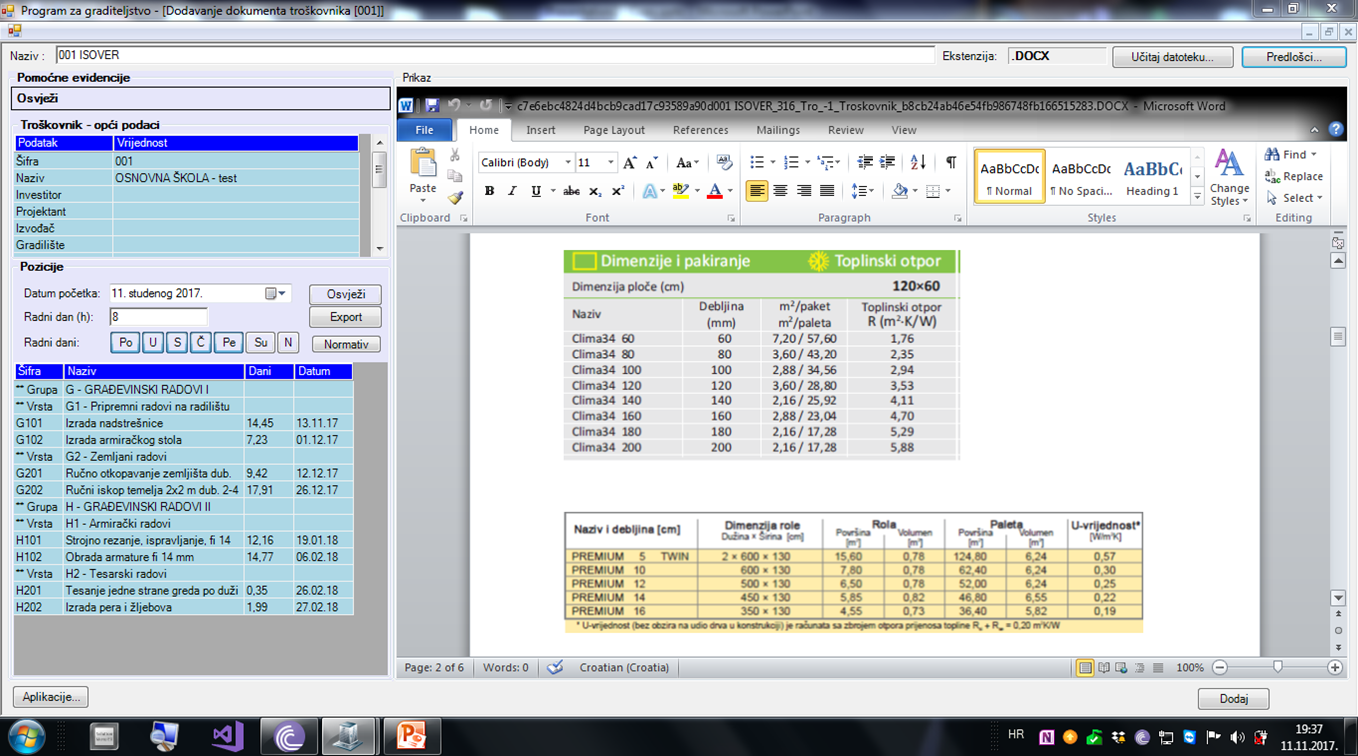
Task: Click the Clear Formatting icon
Action: (x=724, y=163)
